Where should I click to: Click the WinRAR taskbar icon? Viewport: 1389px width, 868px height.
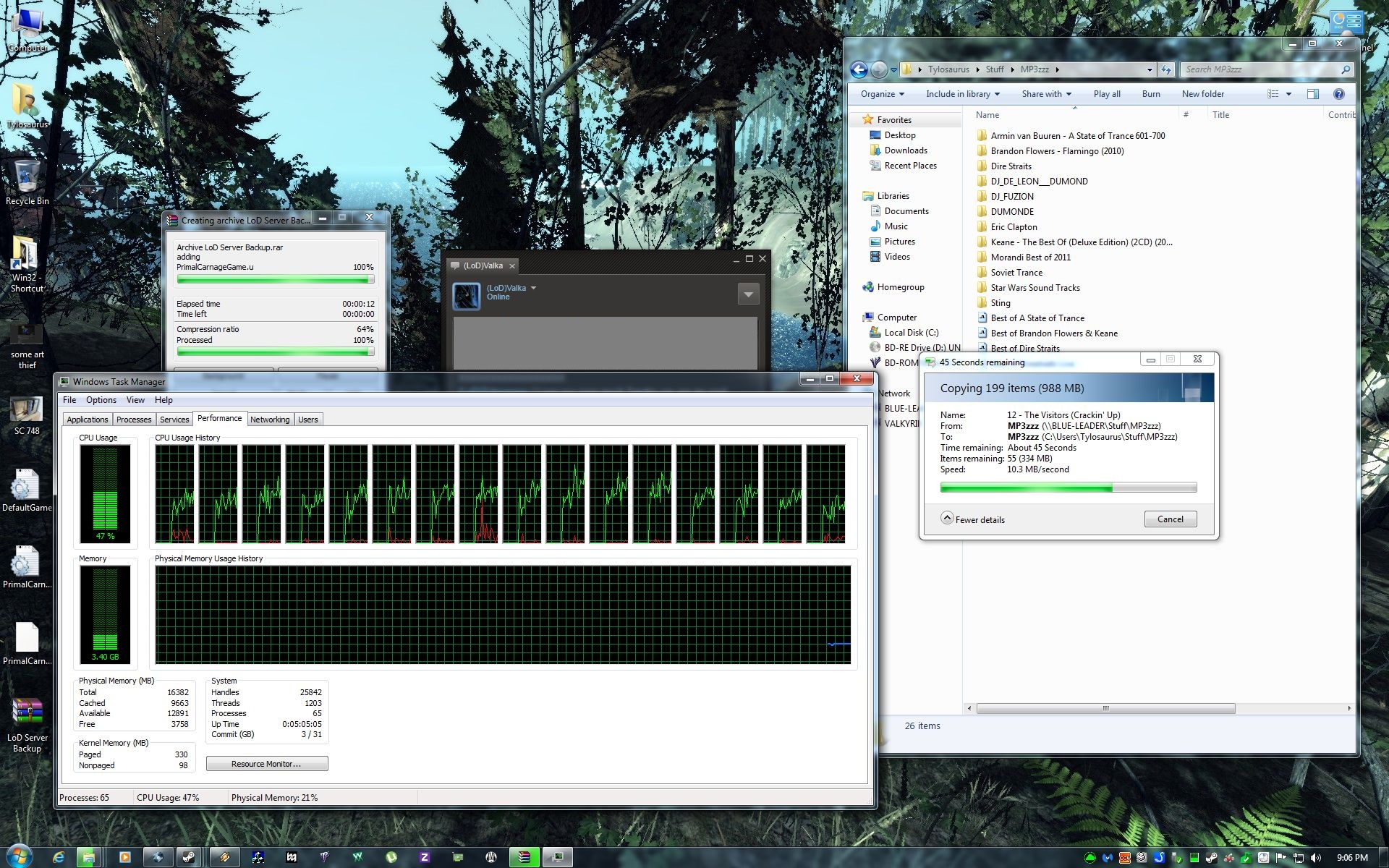(524, 857)
